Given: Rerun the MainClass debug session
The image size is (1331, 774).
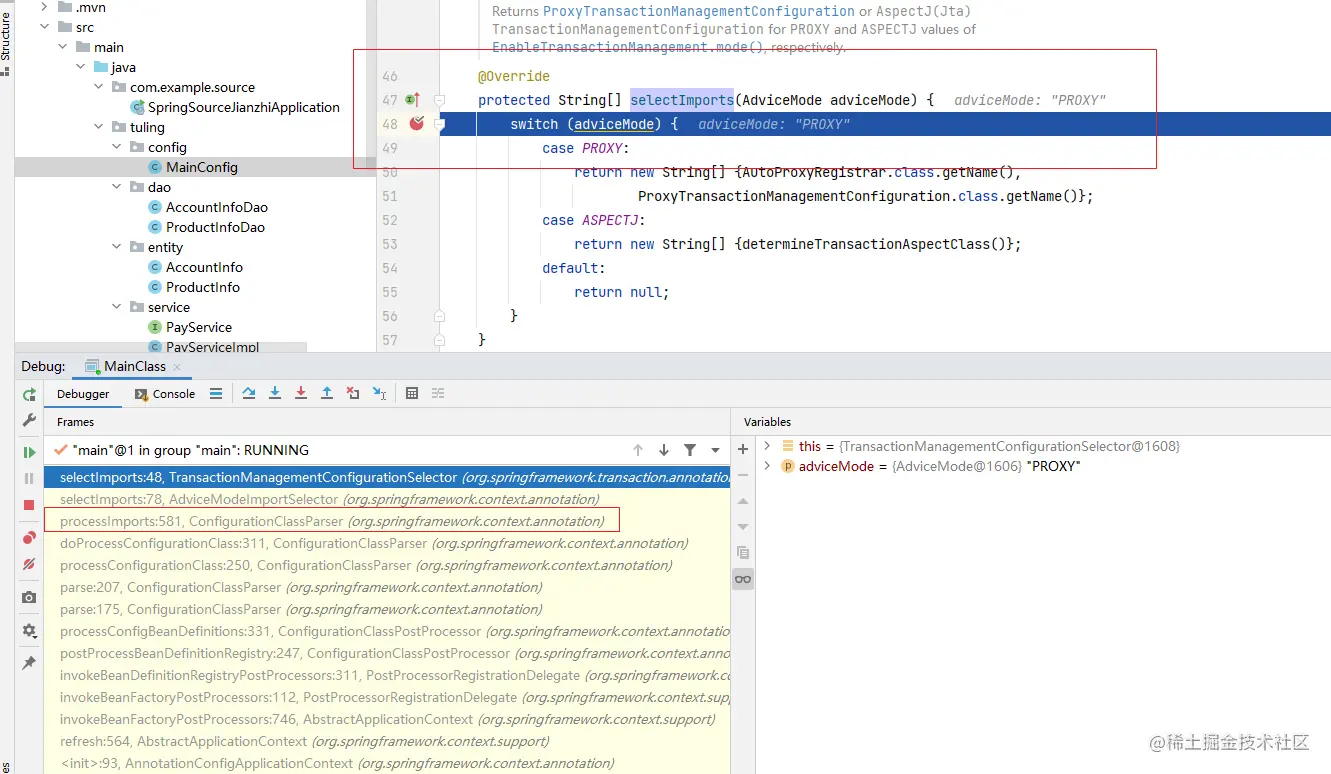Looking at the screenshot, I should coord(29,394).
